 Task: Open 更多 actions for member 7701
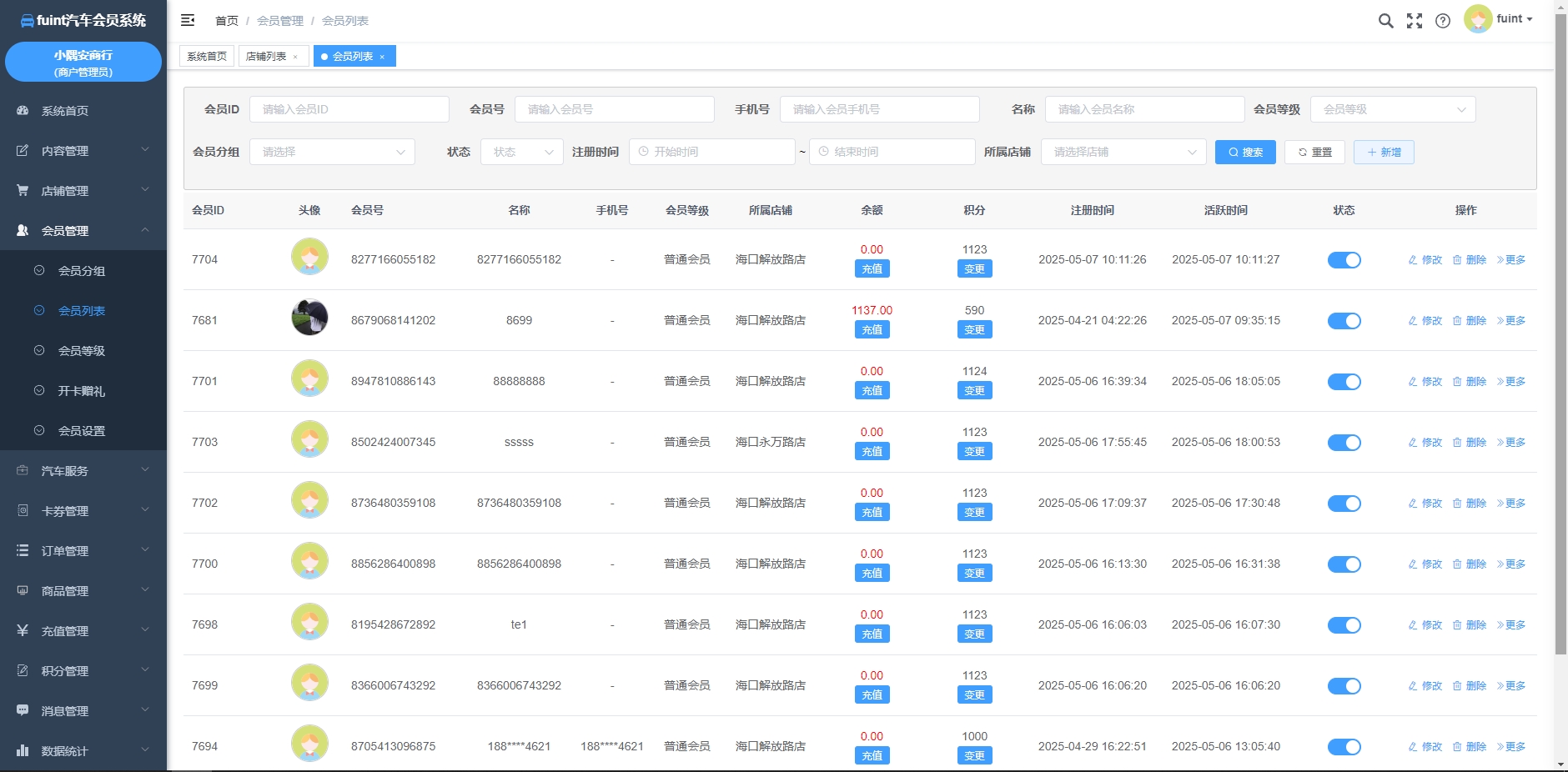(1510, 382)
